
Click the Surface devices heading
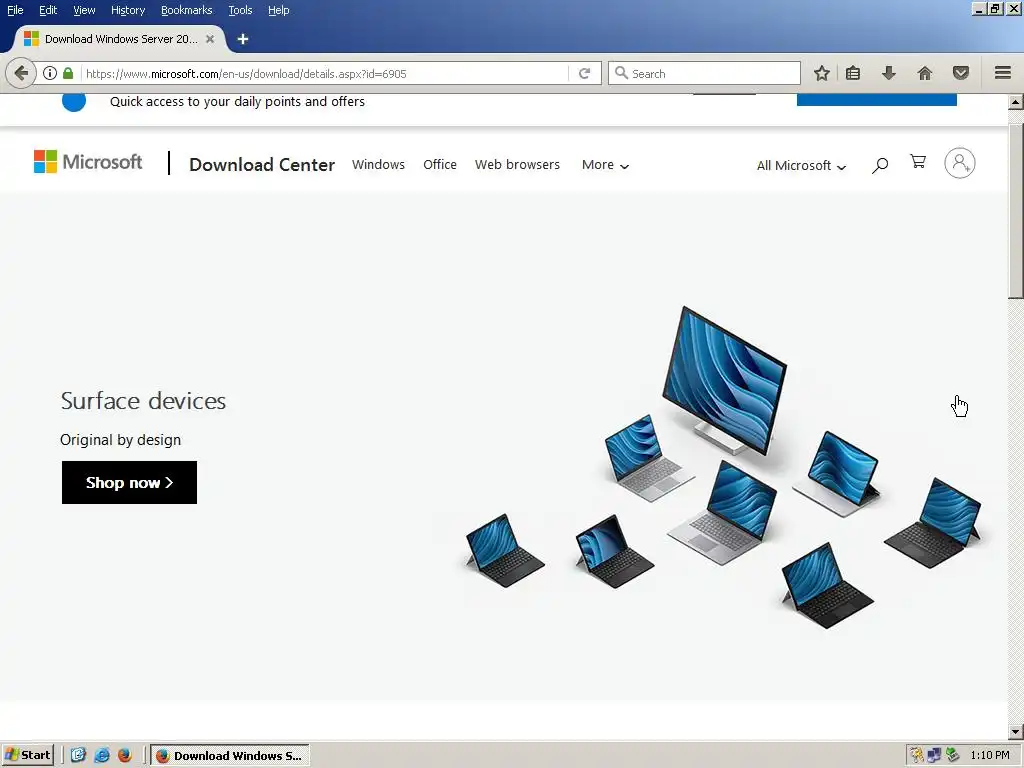click(143, 401)
